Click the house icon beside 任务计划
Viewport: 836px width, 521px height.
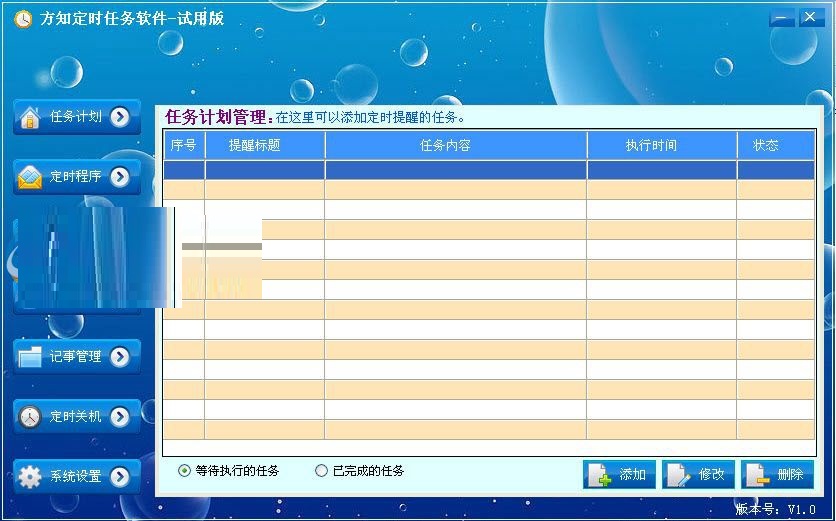tap(30, 117)
